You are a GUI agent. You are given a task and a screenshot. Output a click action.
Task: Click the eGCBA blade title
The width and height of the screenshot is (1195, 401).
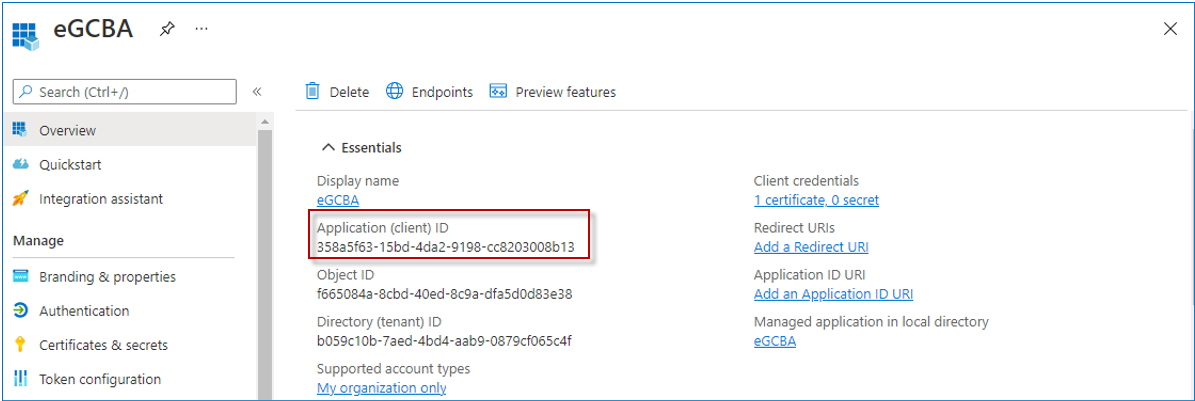tap(93, 29)
